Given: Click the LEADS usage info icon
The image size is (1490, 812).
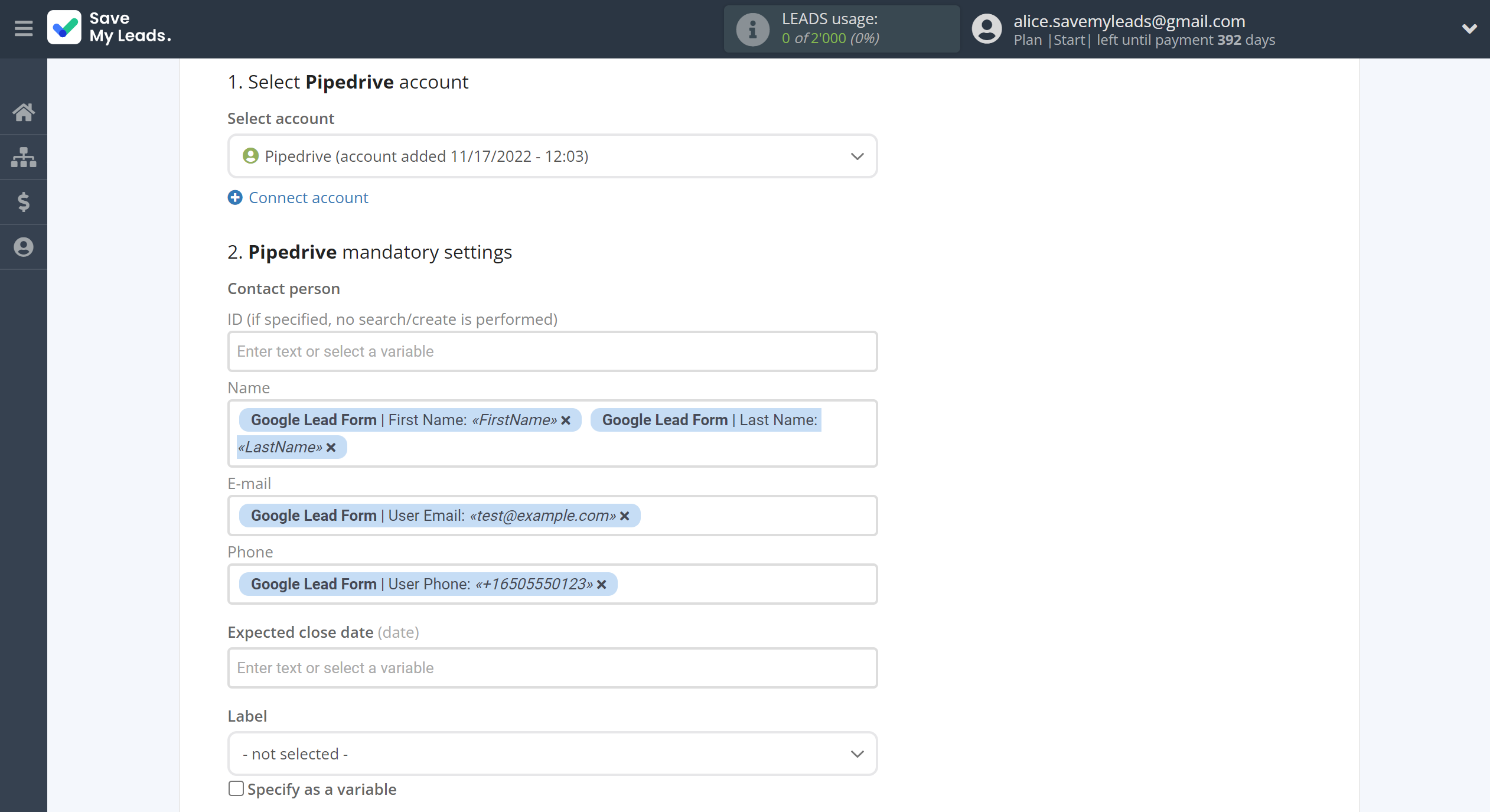Looking at the screenshot, I should click(752, 29).
